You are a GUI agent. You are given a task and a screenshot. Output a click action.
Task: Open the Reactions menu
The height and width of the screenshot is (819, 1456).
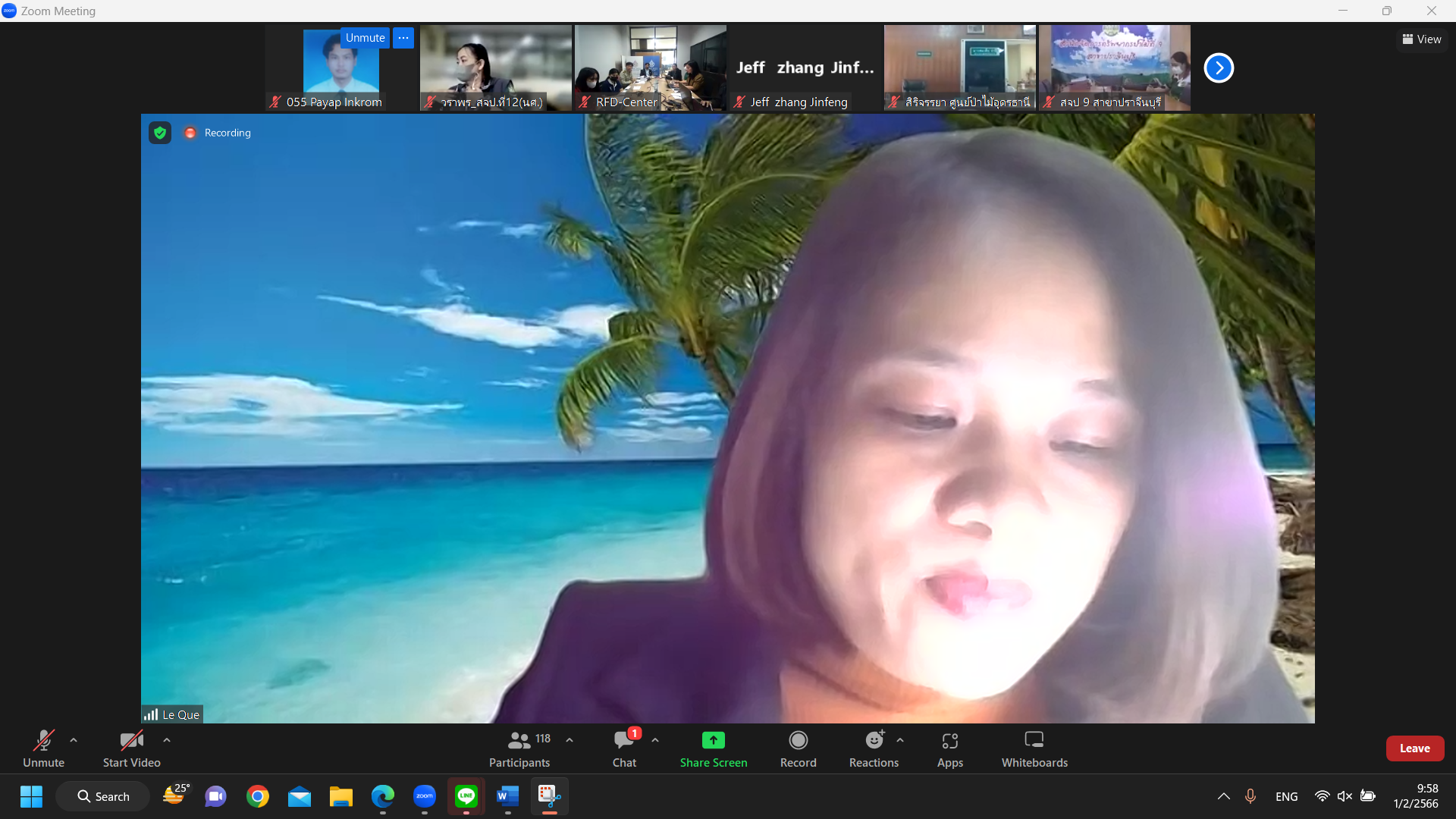pos(874,748)
